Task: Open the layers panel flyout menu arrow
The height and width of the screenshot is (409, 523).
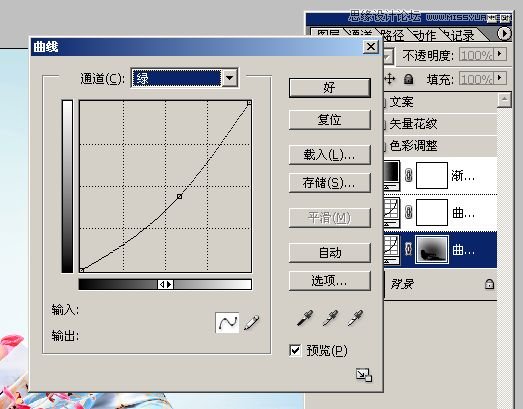Action: tap(504, 34)
